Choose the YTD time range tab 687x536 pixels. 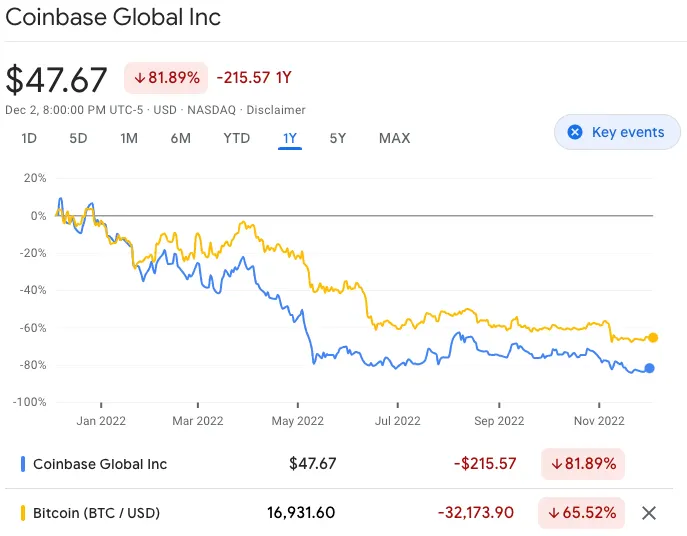tap(236, 138)
